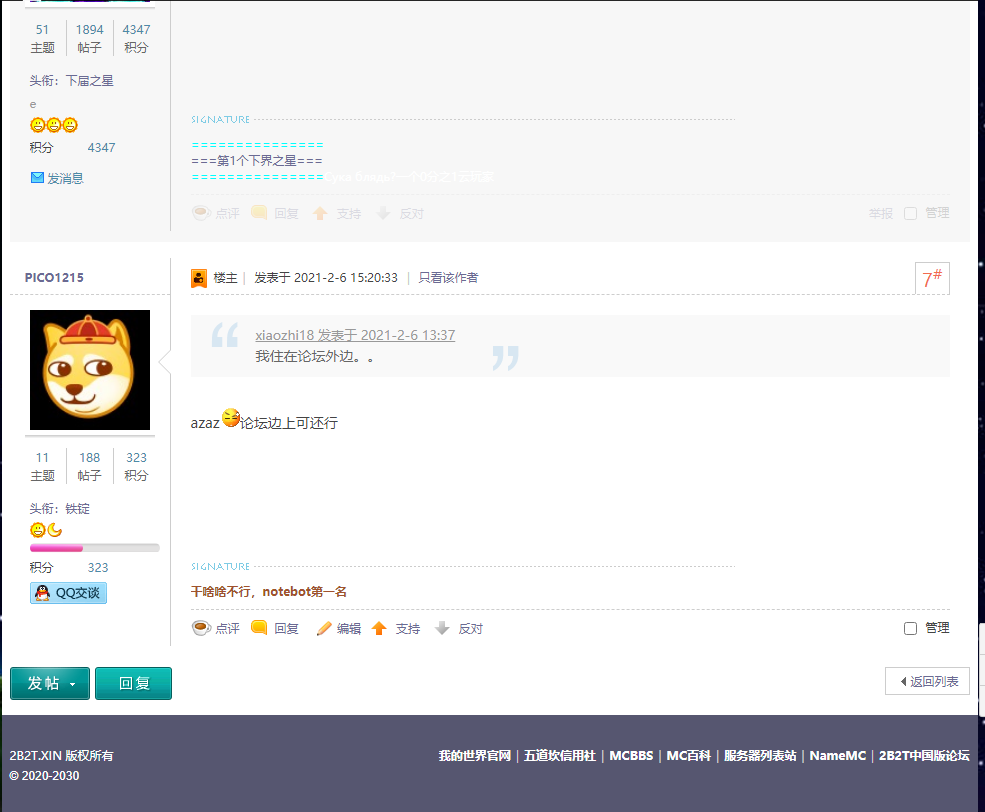Screen dimensions: 985x812
Task: Tick the 管理 checkbox in PICO1215's post
Action: (x=910, y=628)
